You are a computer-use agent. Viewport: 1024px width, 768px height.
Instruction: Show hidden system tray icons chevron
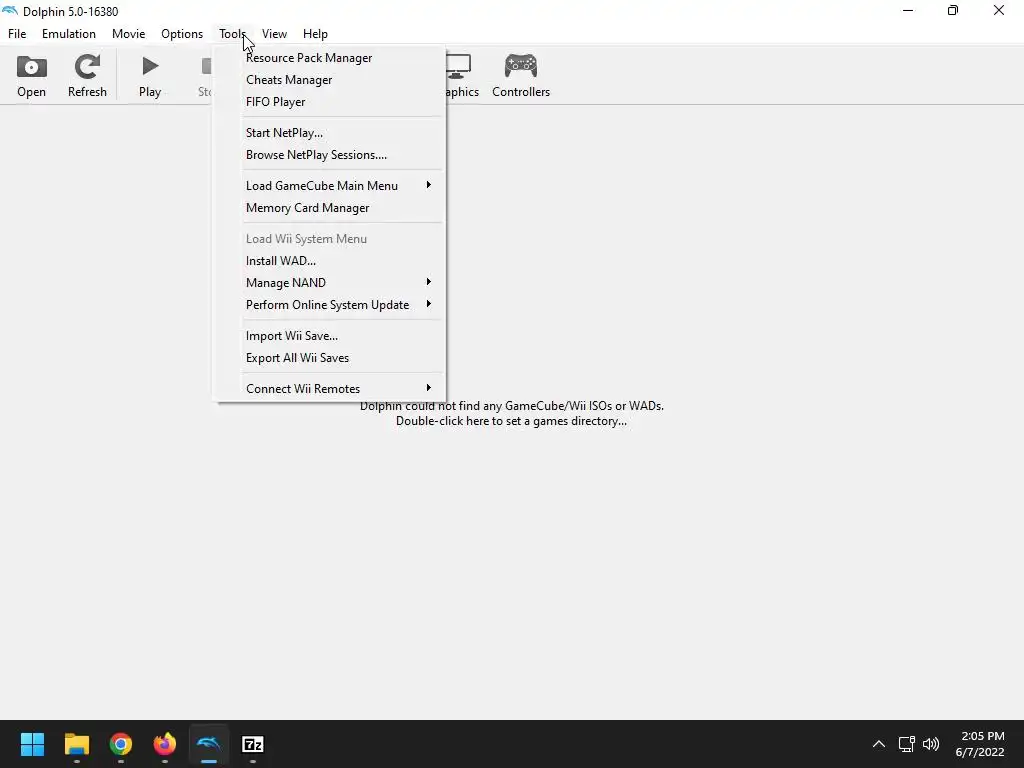(879, 744)
